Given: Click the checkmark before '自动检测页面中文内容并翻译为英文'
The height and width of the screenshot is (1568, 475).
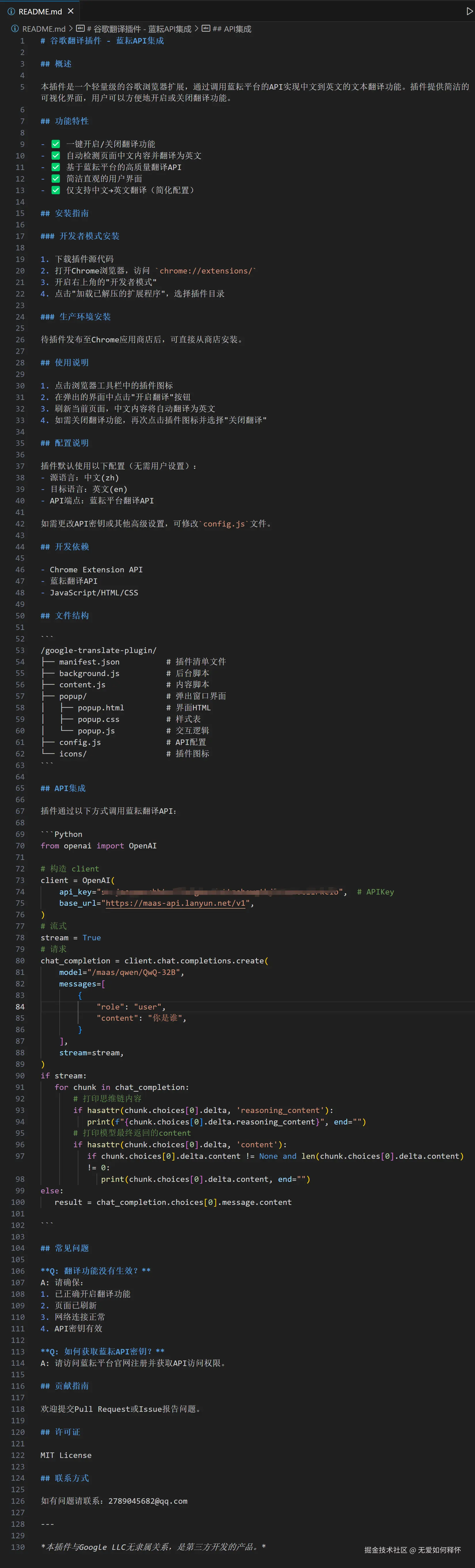Looking at the screenshot, I should [55, 156].
